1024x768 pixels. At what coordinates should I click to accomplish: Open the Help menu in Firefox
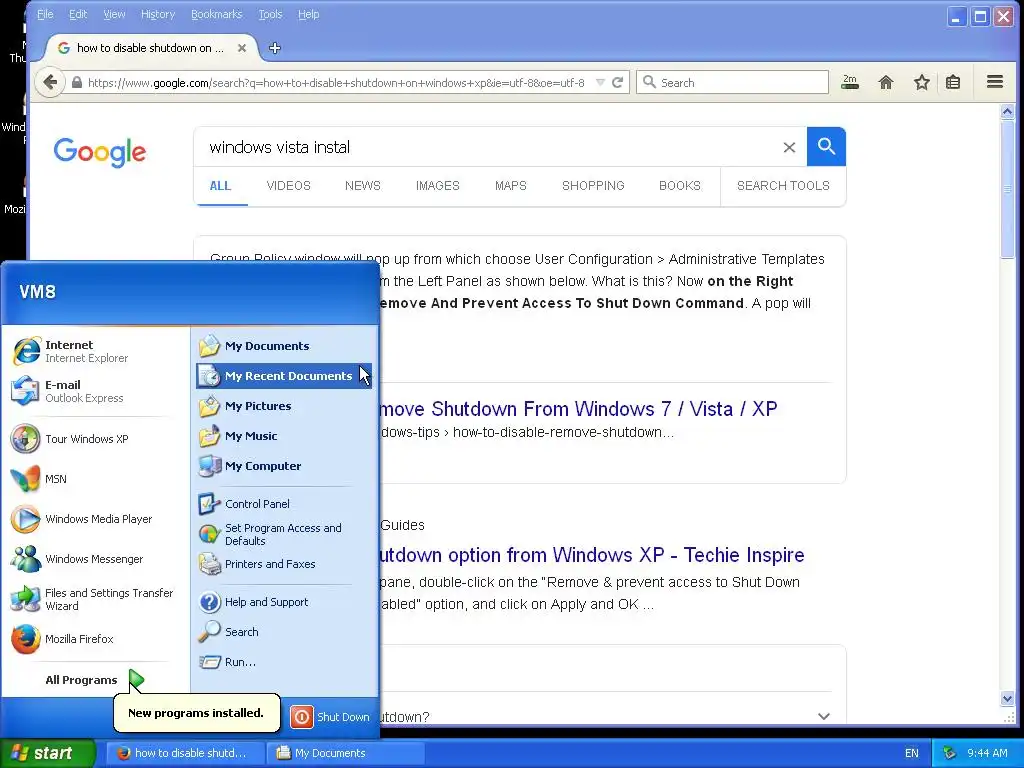pos(308,14)
